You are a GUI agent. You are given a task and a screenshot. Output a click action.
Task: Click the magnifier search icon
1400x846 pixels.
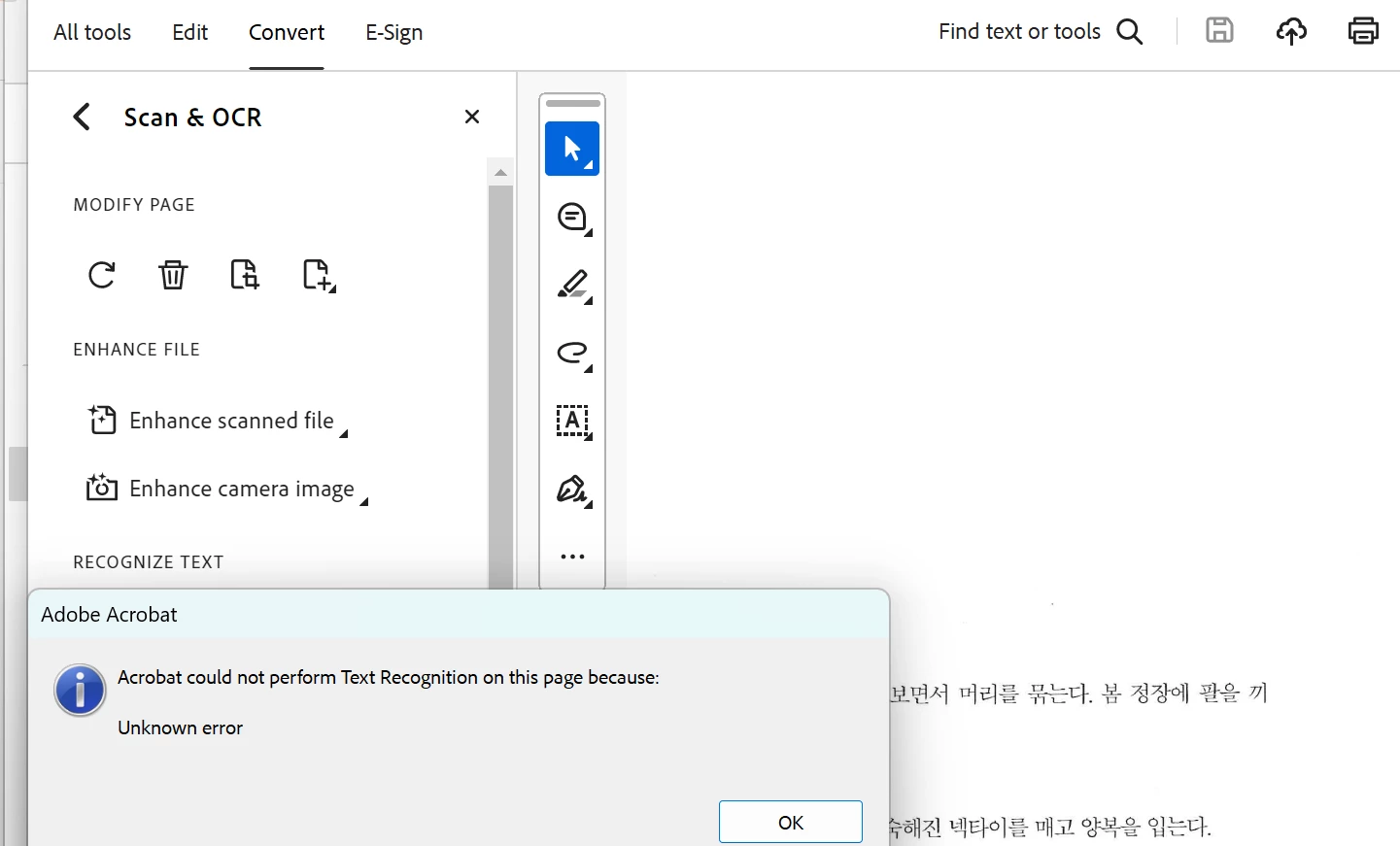coord(1130,32)
